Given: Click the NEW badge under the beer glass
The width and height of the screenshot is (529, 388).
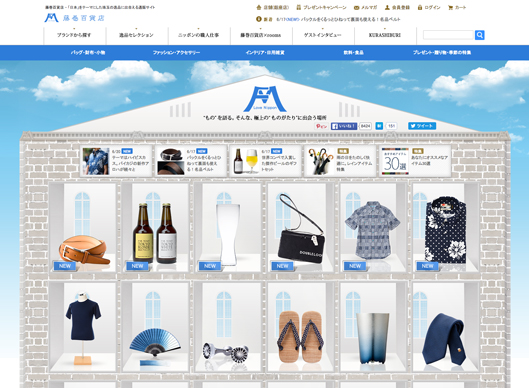Looking at the screenshot, I should click(x=210, y=266).
